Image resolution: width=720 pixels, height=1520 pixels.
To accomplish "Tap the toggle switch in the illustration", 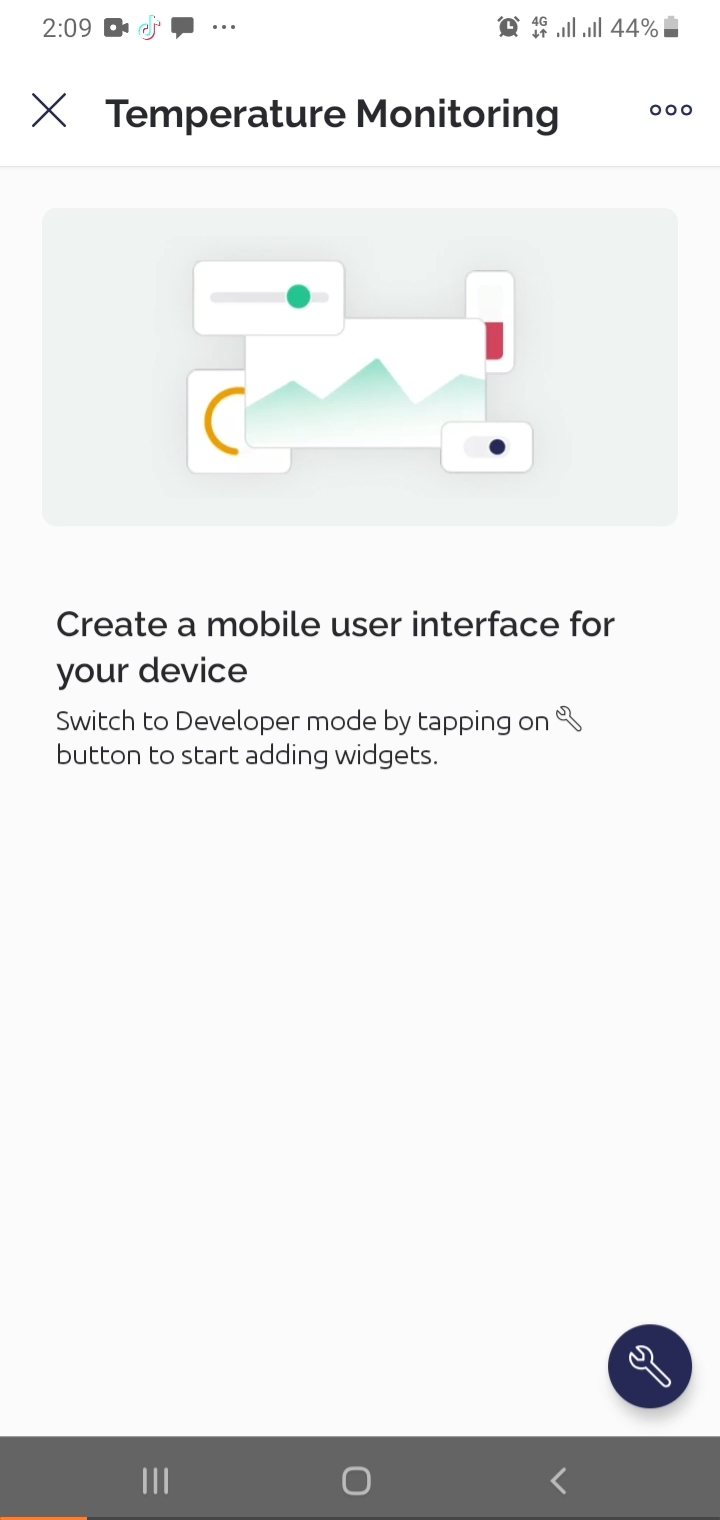I will click(x=487, y=447).
